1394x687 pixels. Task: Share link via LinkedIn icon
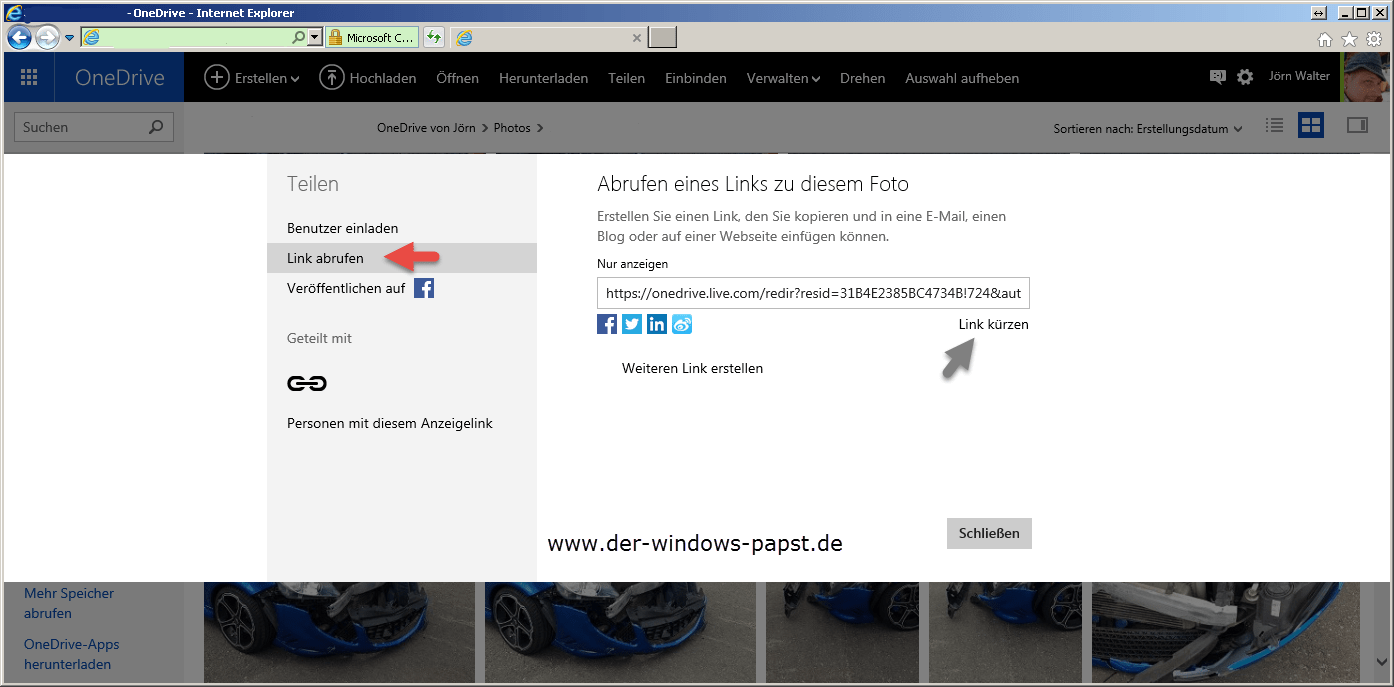(x=657, y=324)
